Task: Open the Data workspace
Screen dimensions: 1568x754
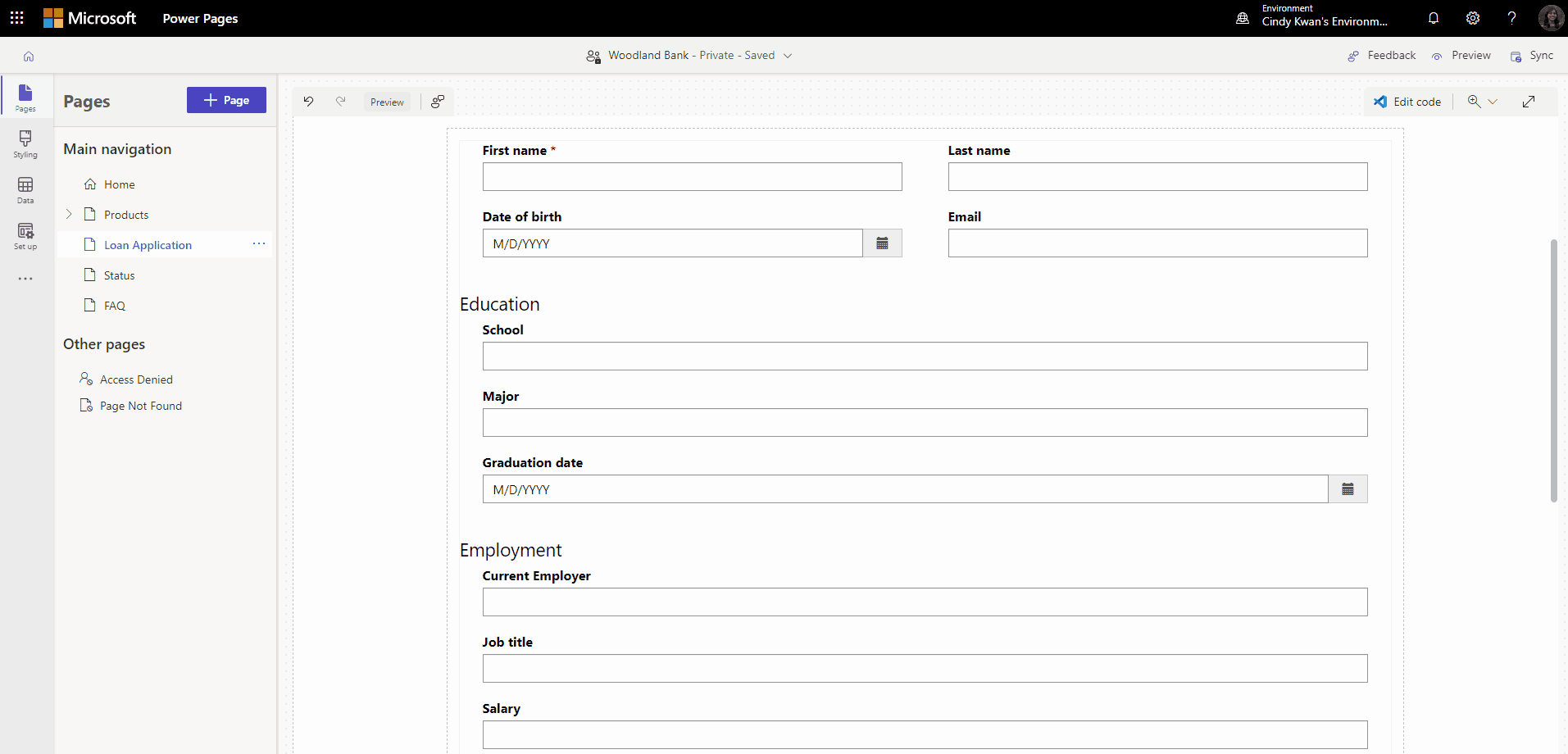Action: pos(25,190)
